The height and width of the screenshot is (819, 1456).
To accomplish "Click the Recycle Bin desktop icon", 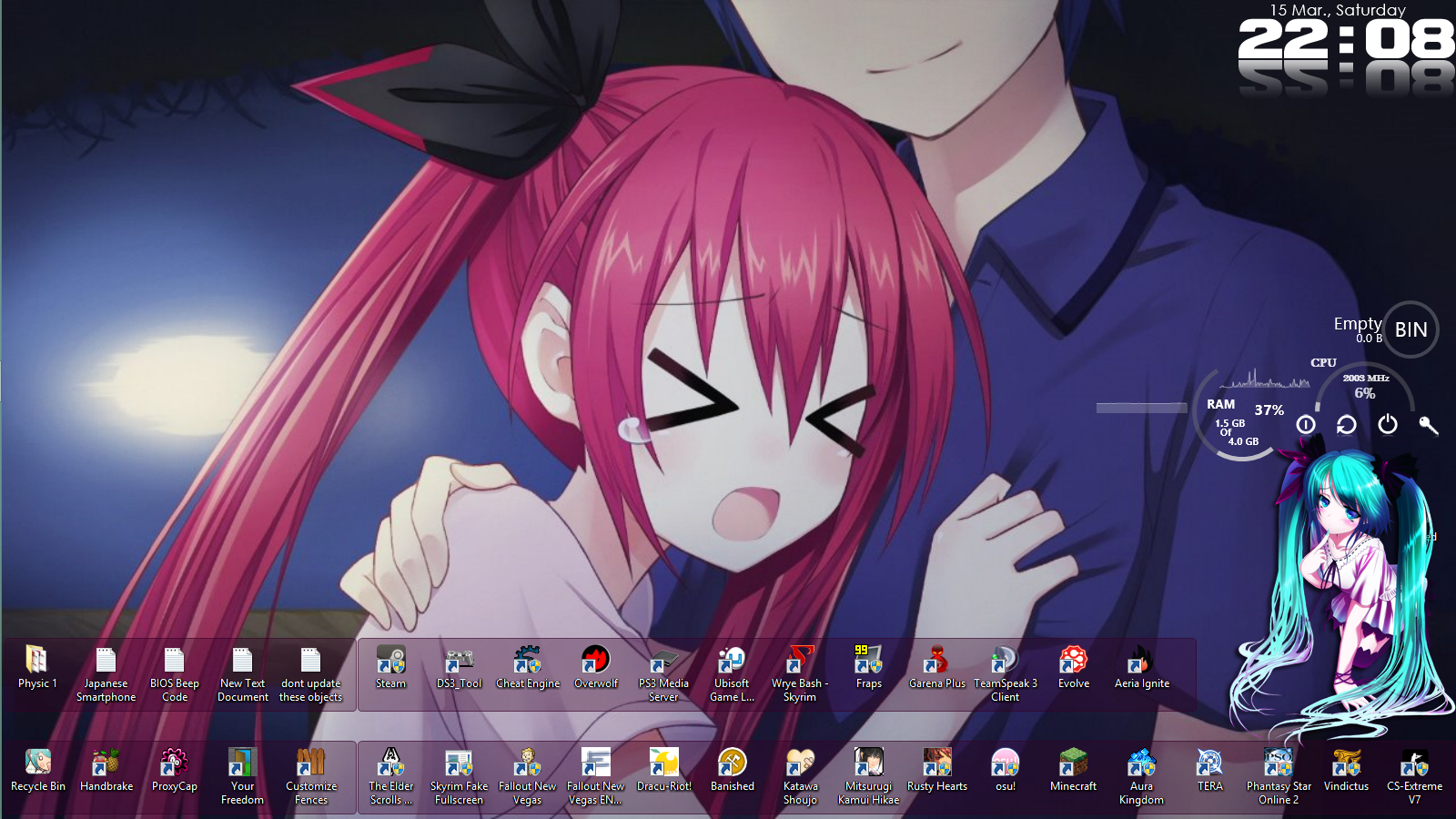I will (x=37, y=770).
